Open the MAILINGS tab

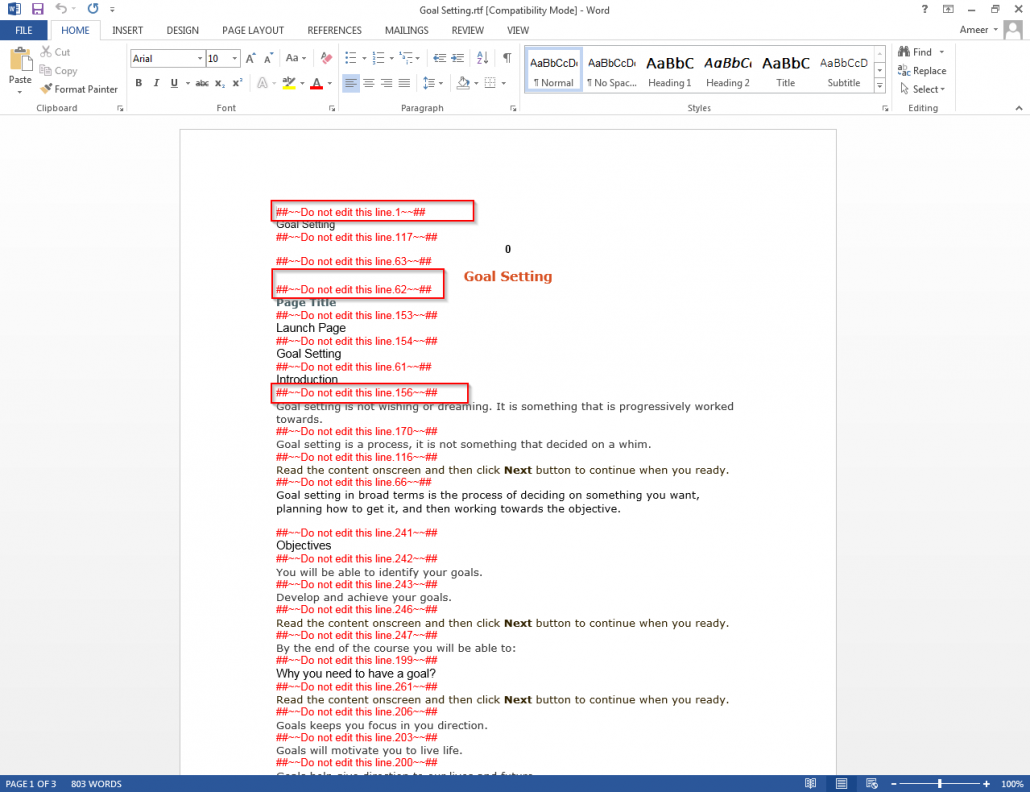(406, 30)
